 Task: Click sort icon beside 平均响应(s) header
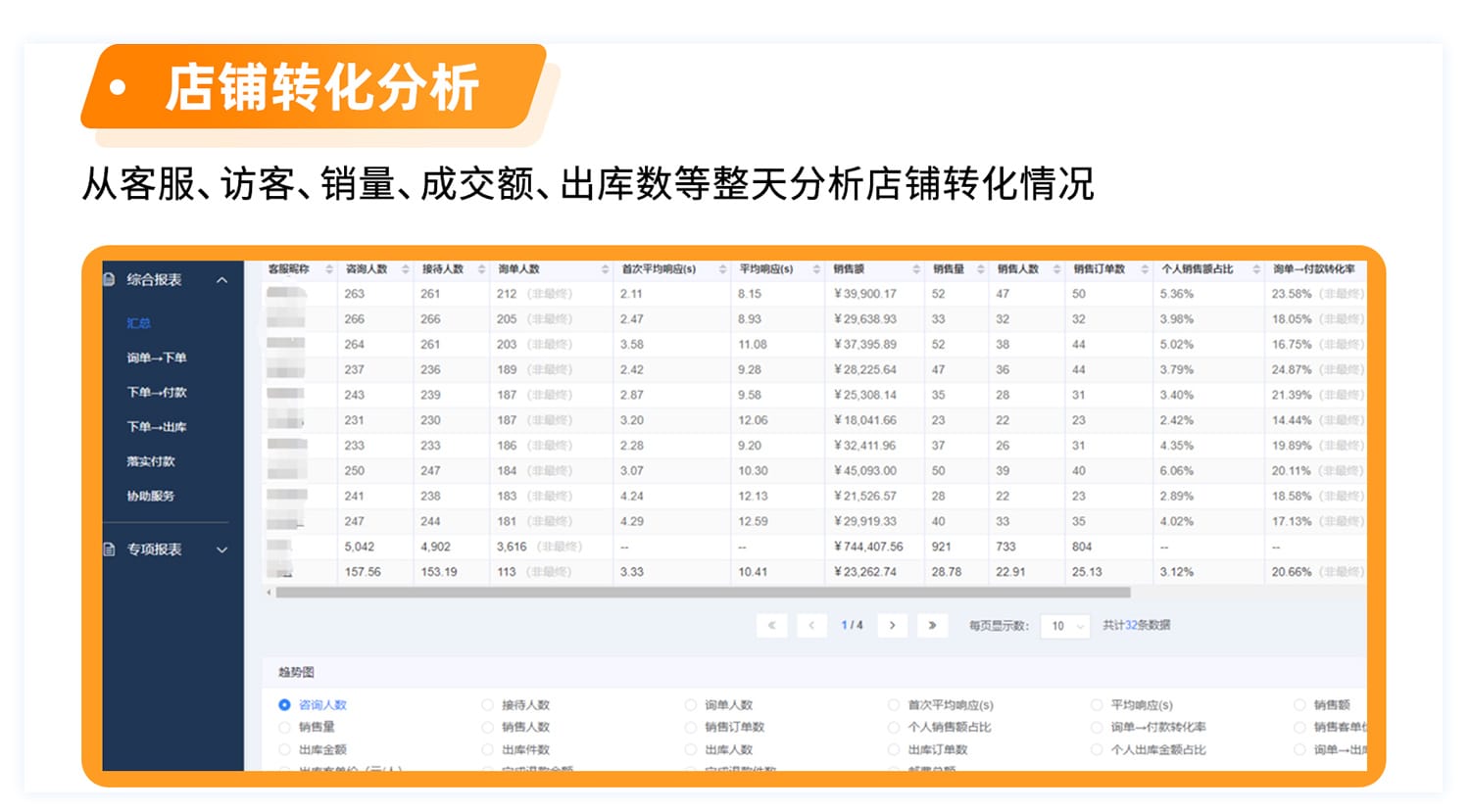coord(816,269)
